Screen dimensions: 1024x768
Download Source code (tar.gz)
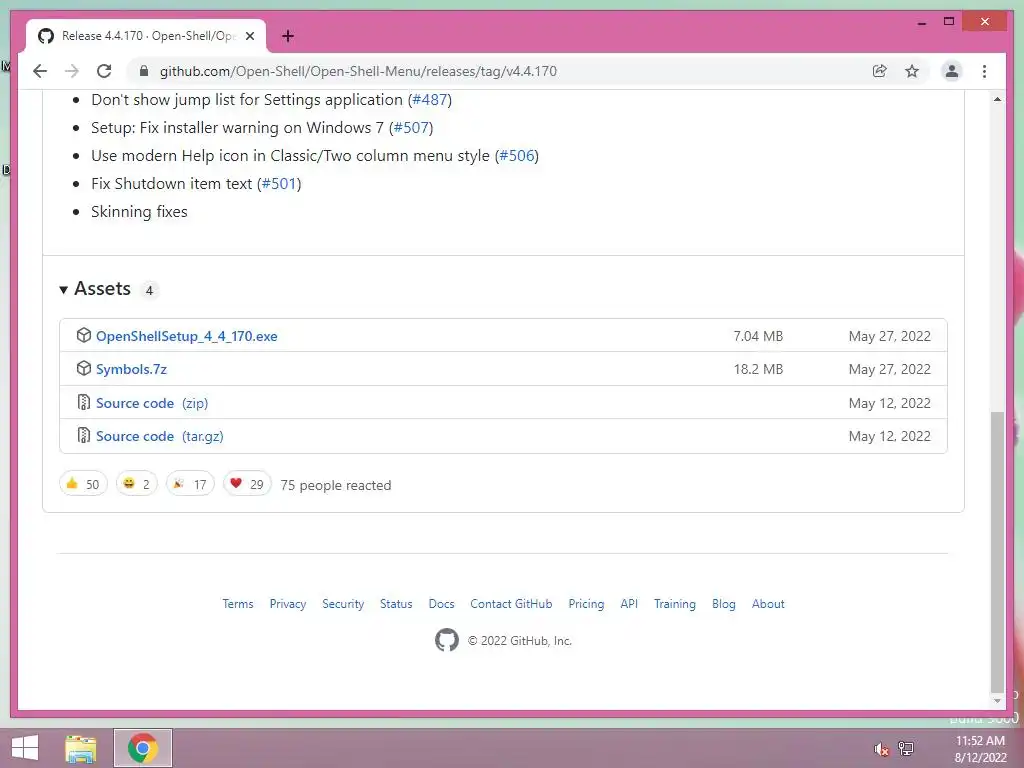tap(160, 436)
